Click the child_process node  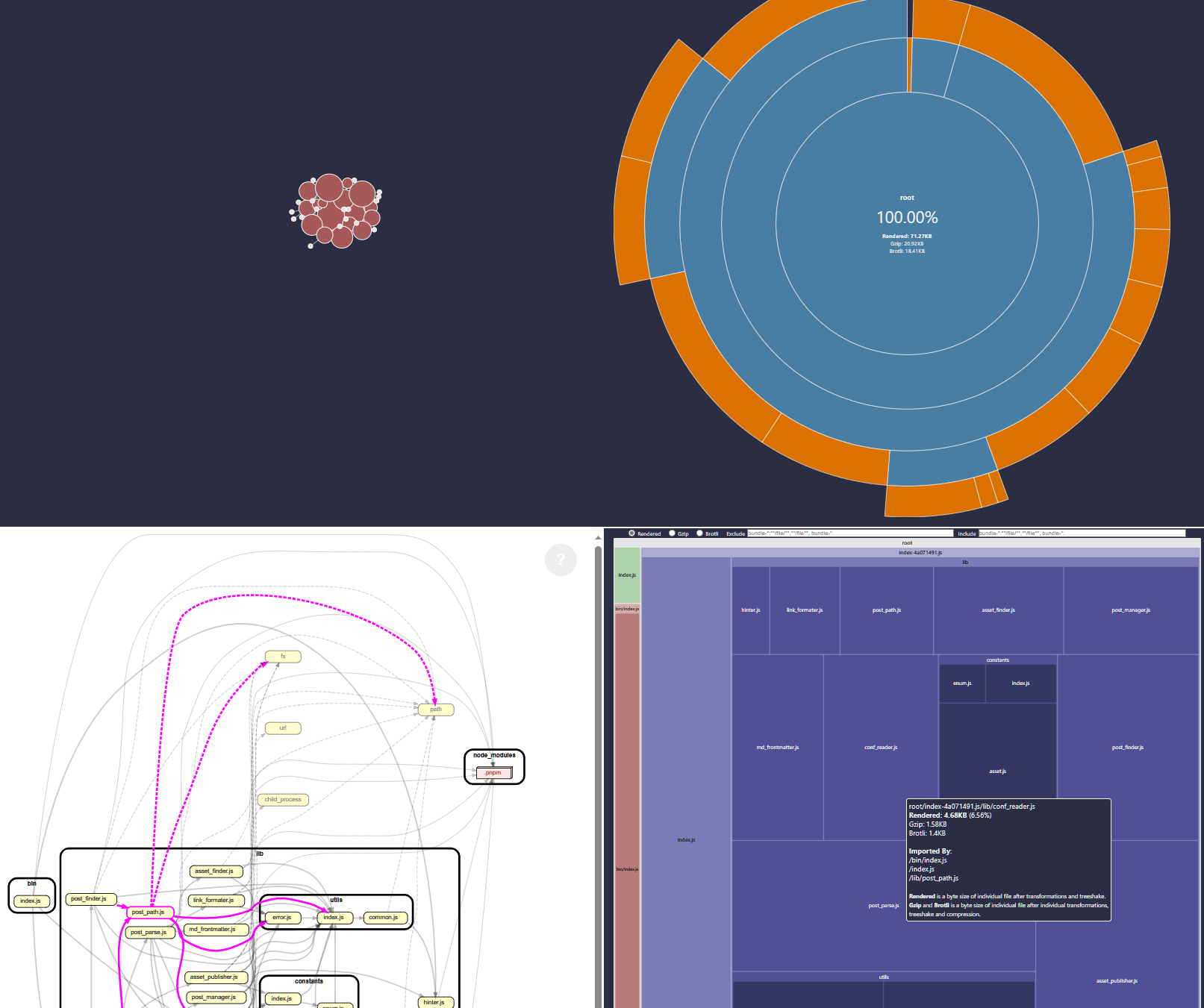(x=283, y=800)
